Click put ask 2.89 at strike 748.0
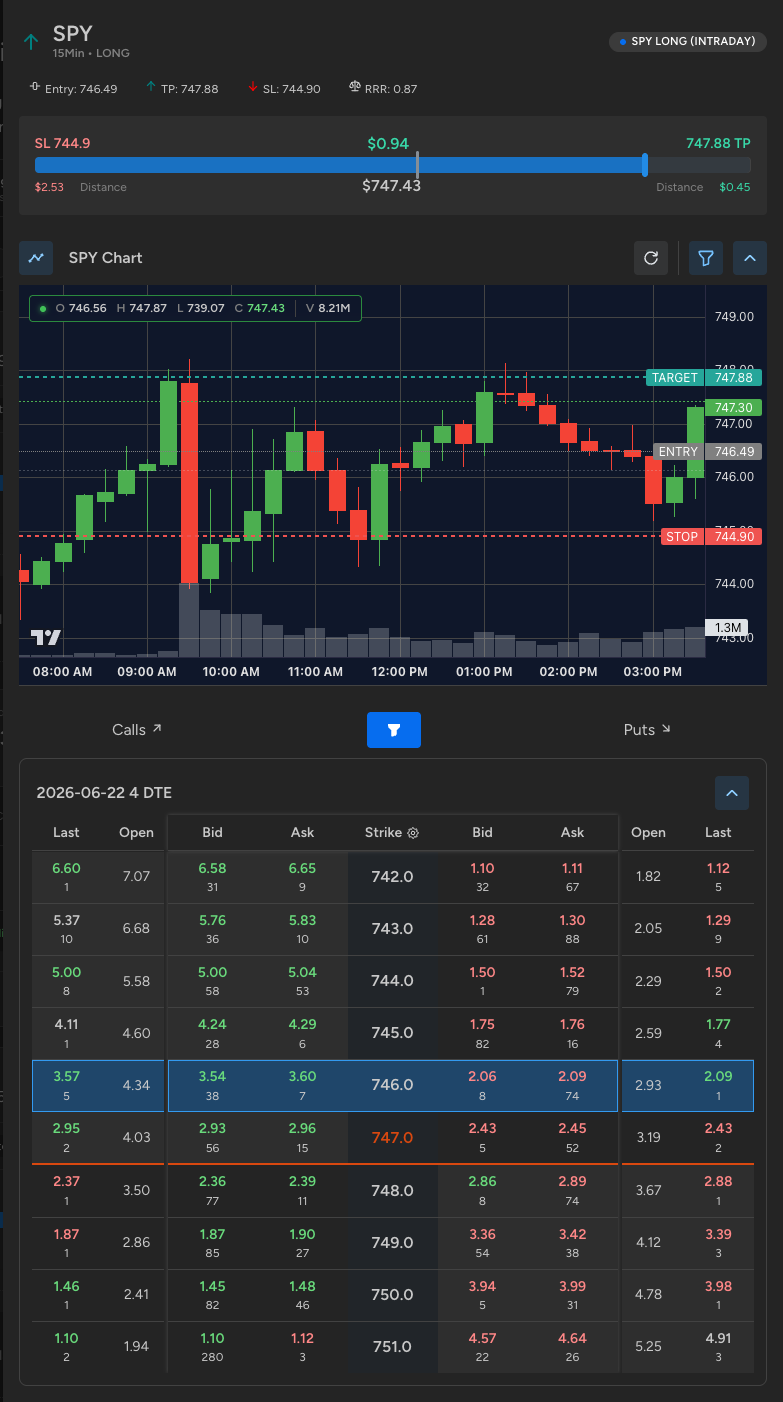 [572, 1180]
